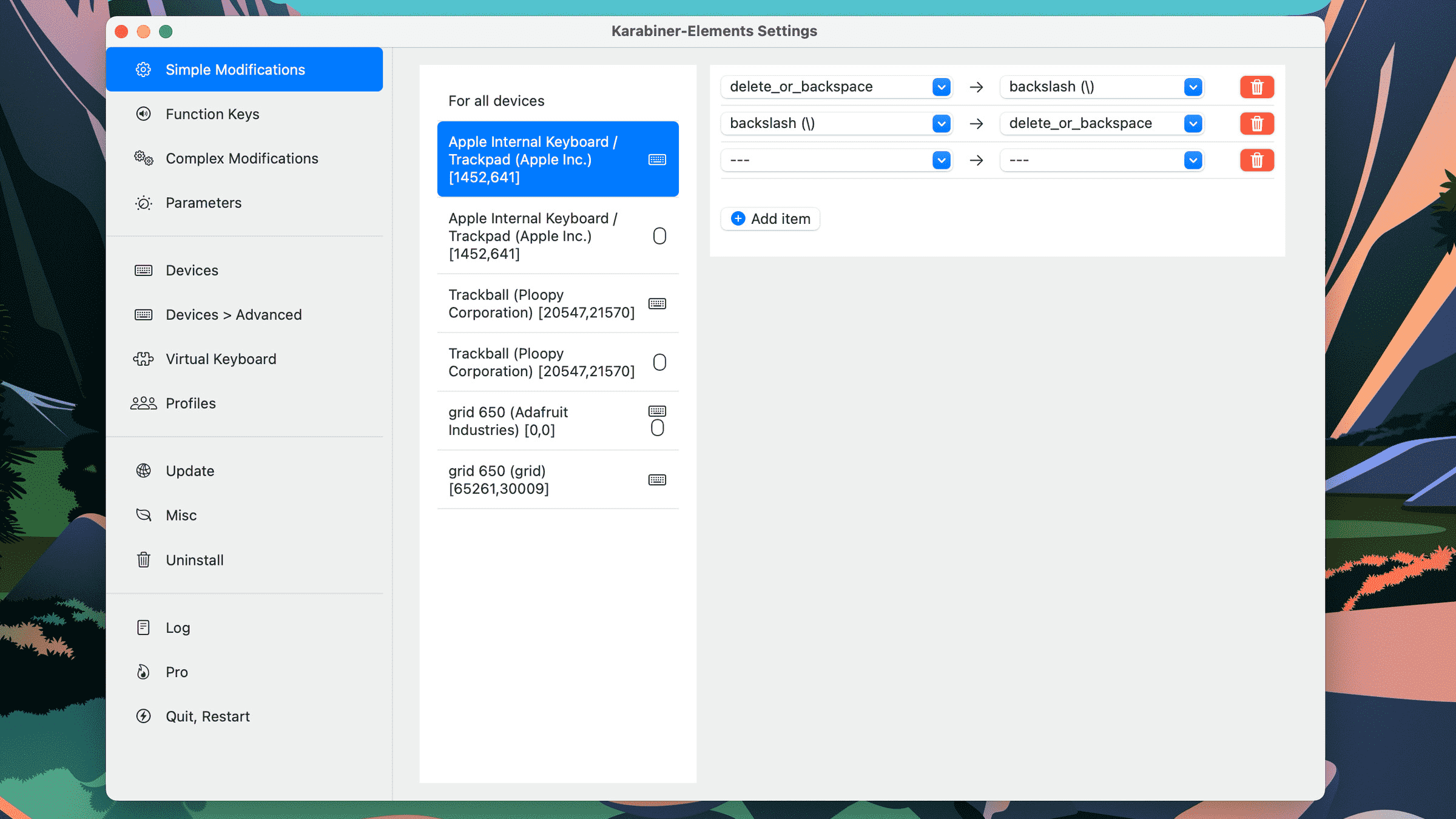This screenshot has height=819, width=1456.
Task: Select grid 650 grid device entry
Action: [557, 479]
